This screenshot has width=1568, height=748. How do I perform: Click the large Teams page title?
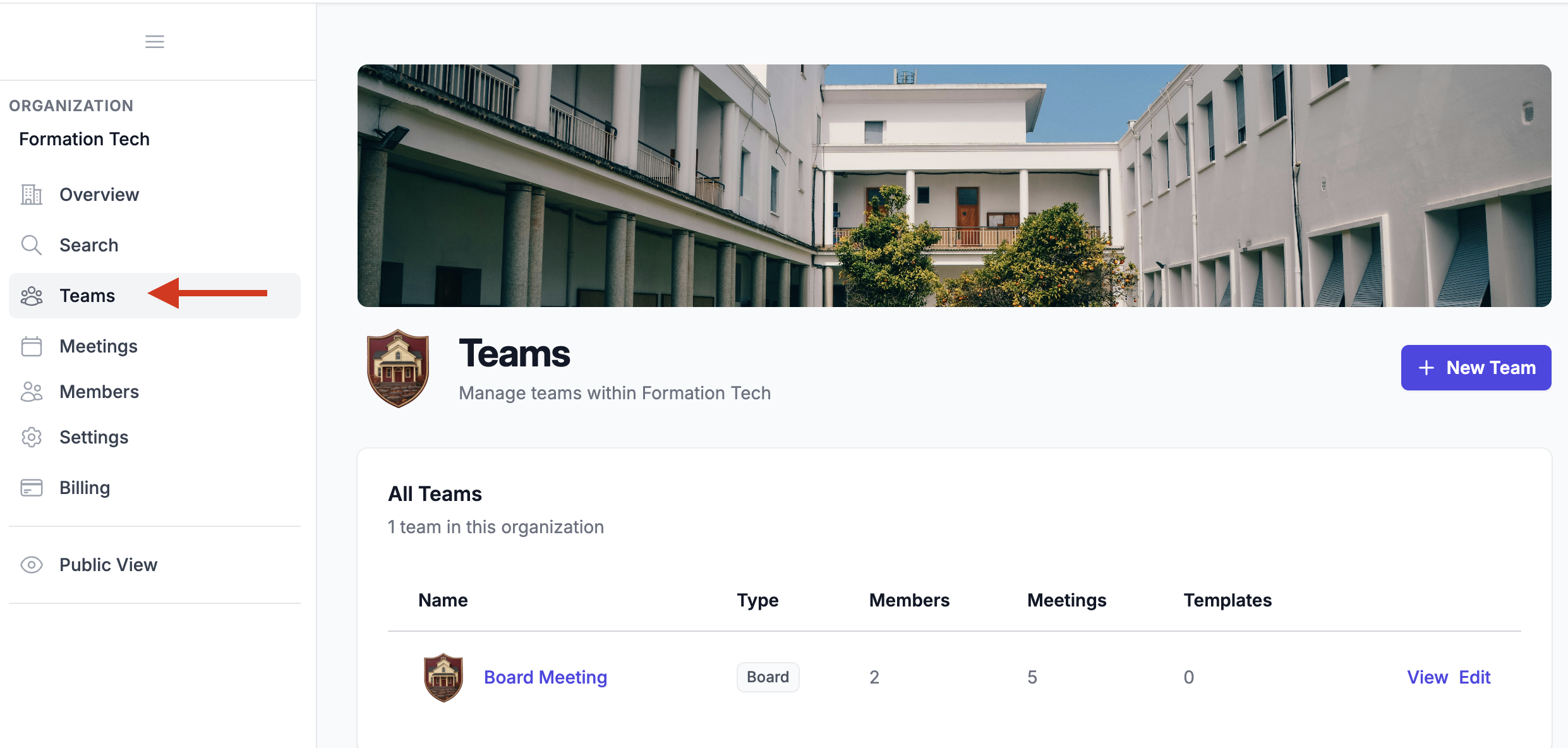(514, 353)
